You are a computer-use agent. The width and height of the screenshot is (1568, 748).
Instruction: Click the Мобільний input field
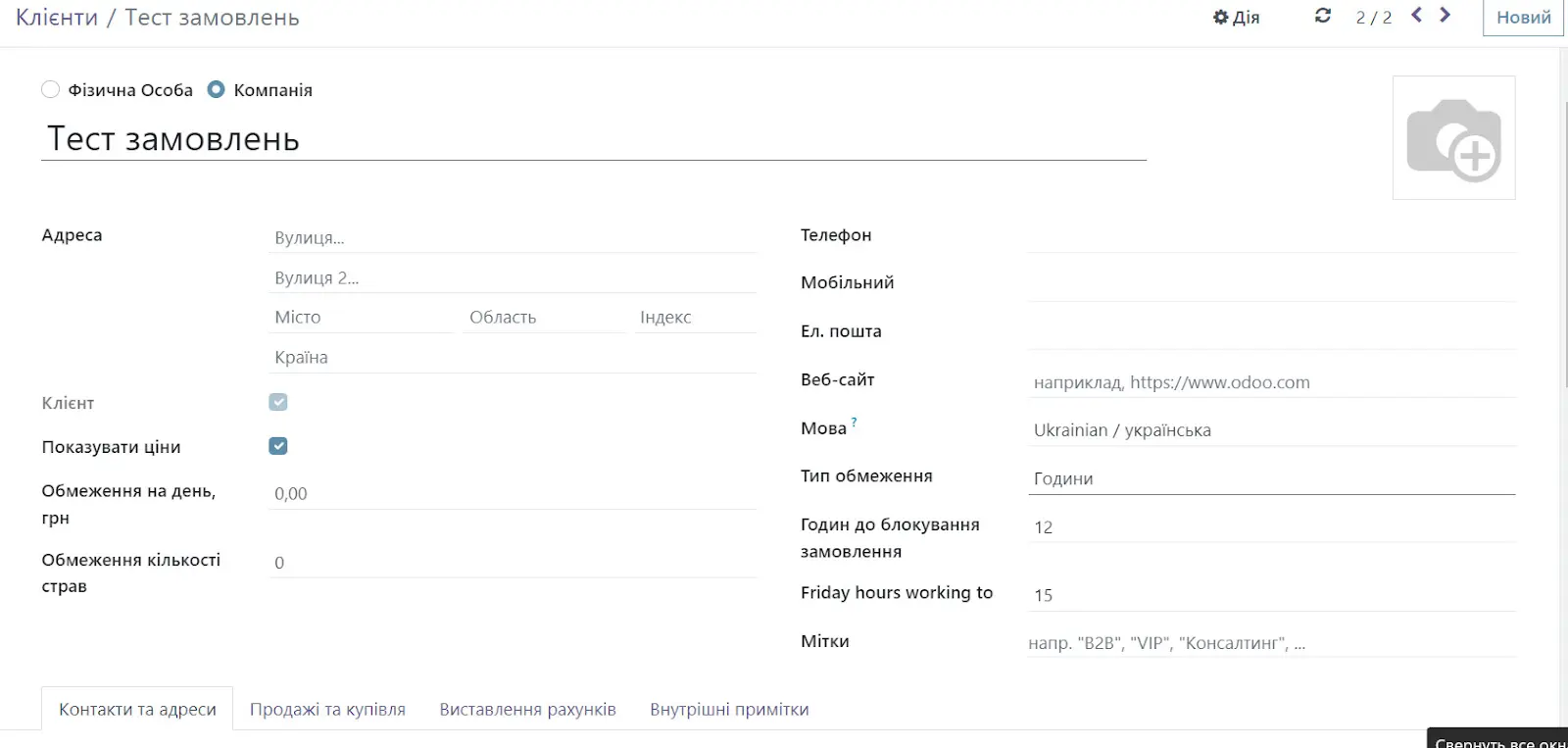pos(1271,284)
